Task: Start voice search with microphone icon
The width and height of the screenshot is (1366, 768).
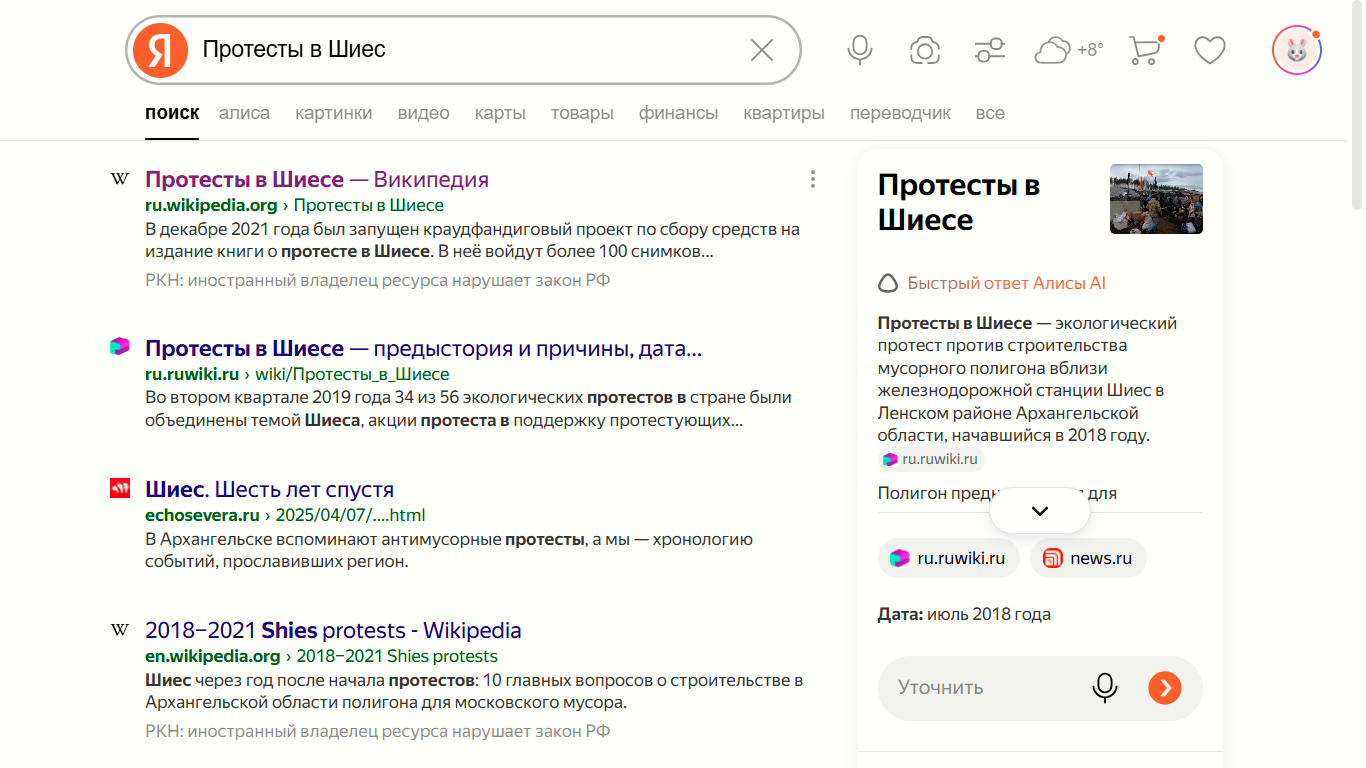Action: [x=859, y=50]
